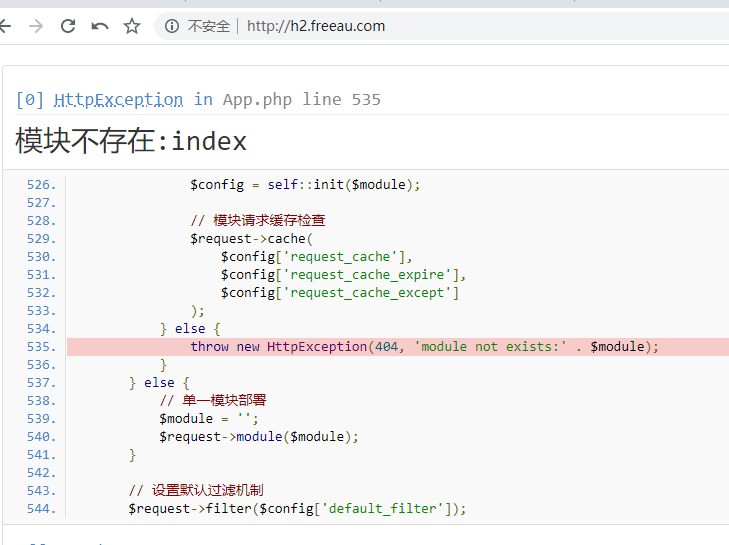
Task: Click the 单一模块部署 comment line
Action: (212, 400)
